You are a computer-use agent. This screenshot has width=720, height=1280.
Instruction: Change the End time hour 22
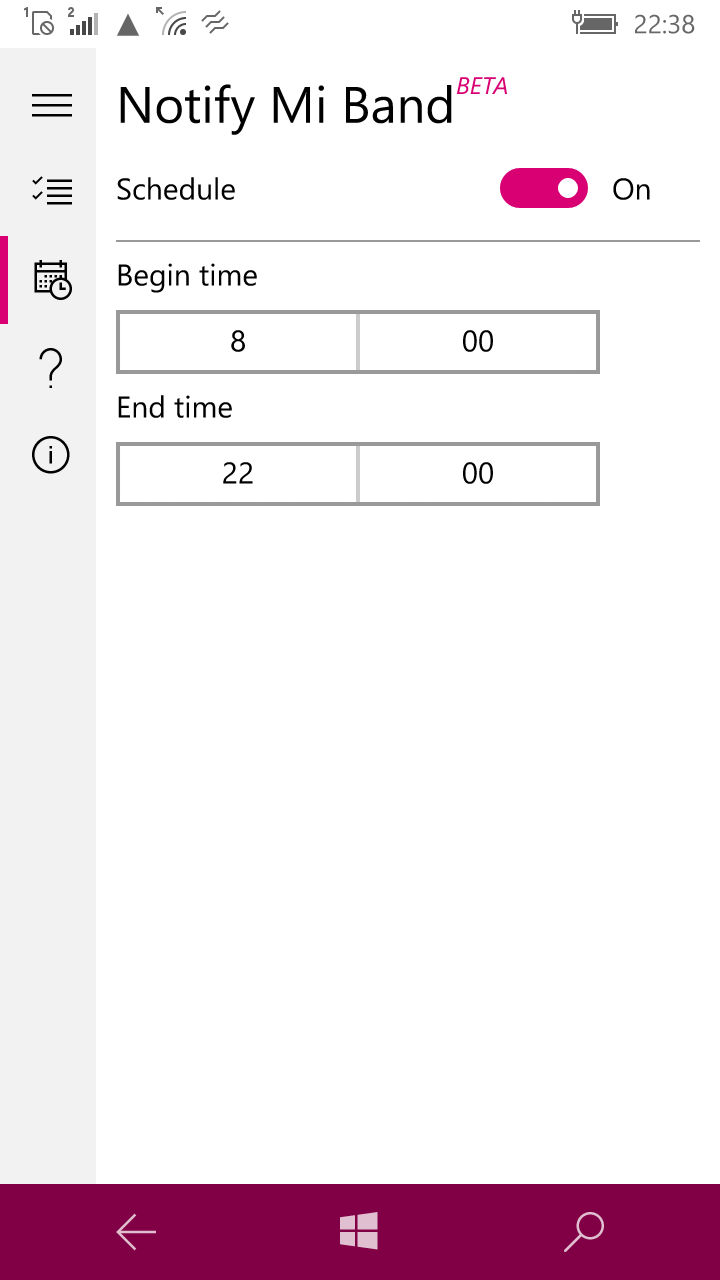pos(238,474)
